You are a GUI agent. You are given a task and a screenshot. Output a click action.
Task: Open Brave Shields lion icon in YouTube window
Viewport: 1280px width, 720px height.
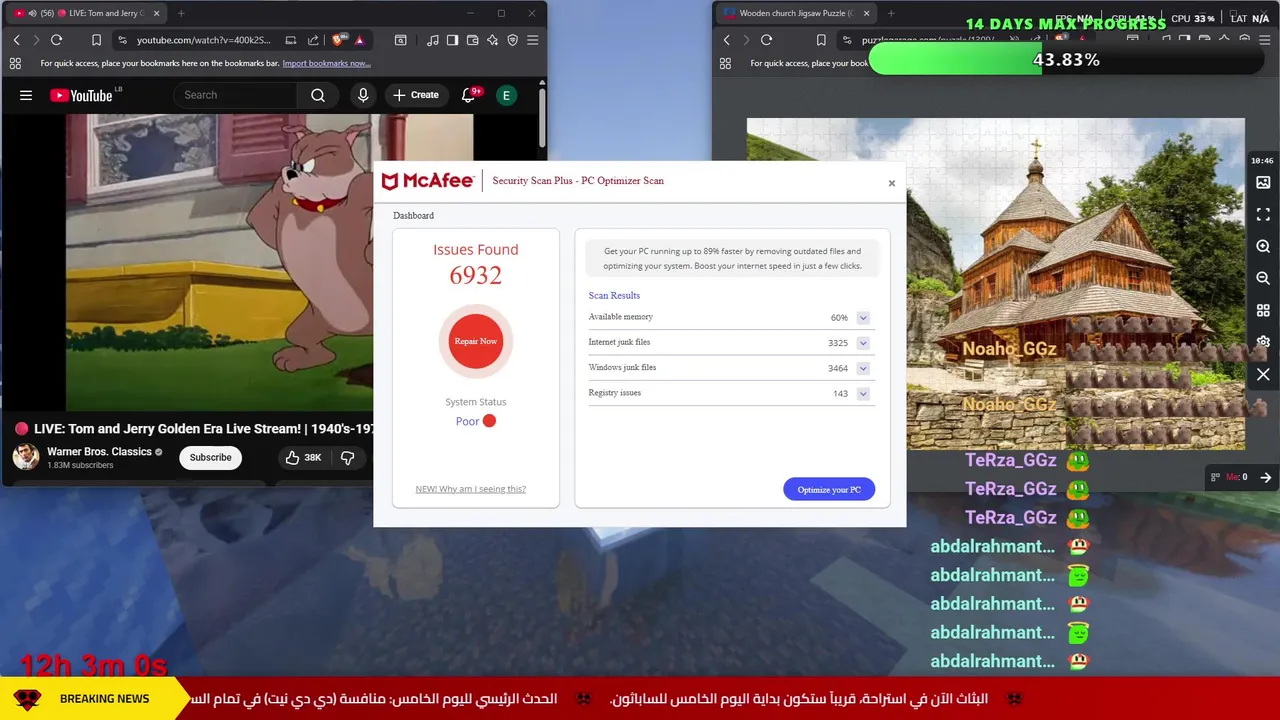(338, 40)
